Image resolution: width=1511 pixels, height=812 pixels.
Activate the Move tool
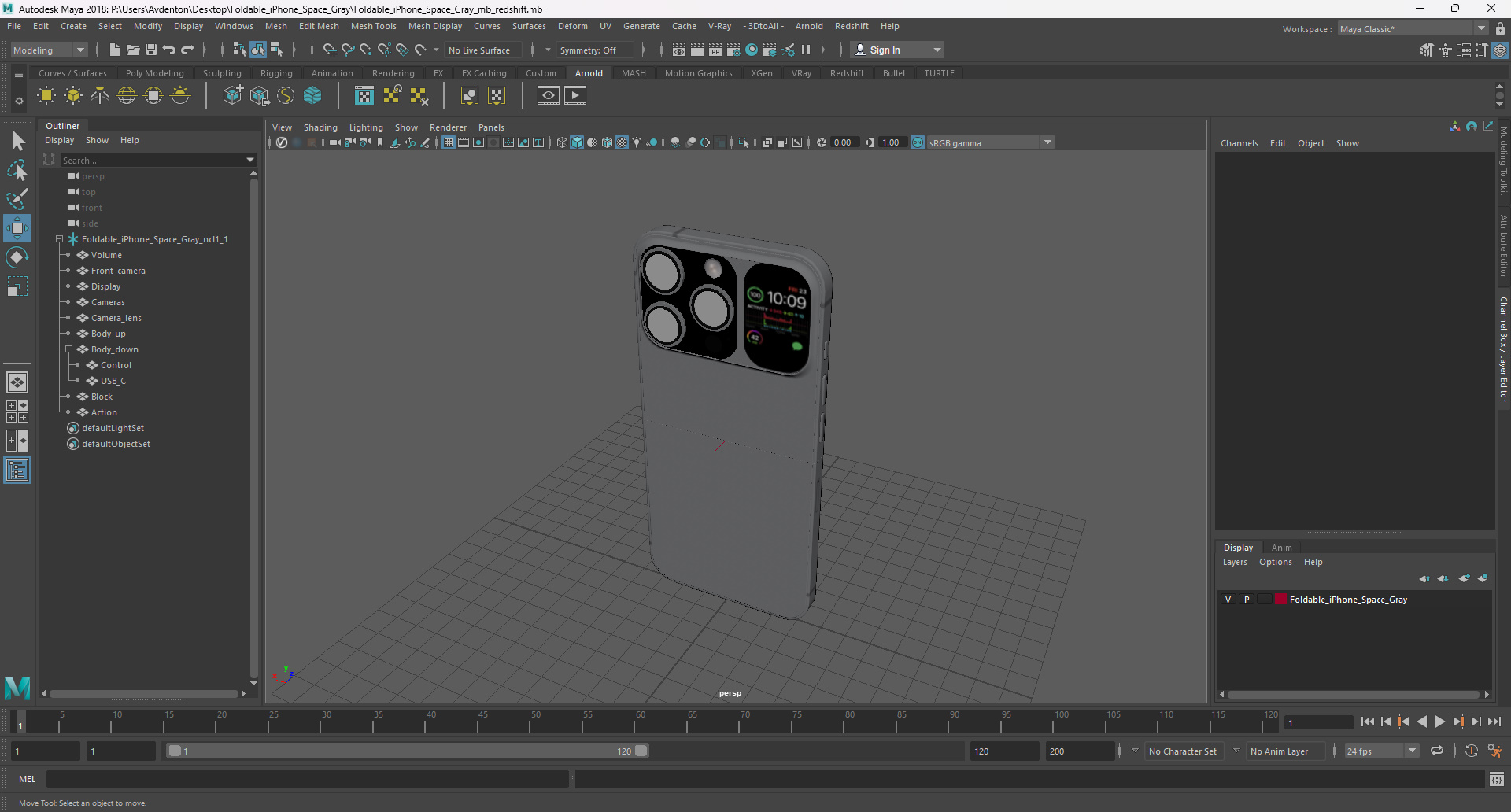point(17,228)
